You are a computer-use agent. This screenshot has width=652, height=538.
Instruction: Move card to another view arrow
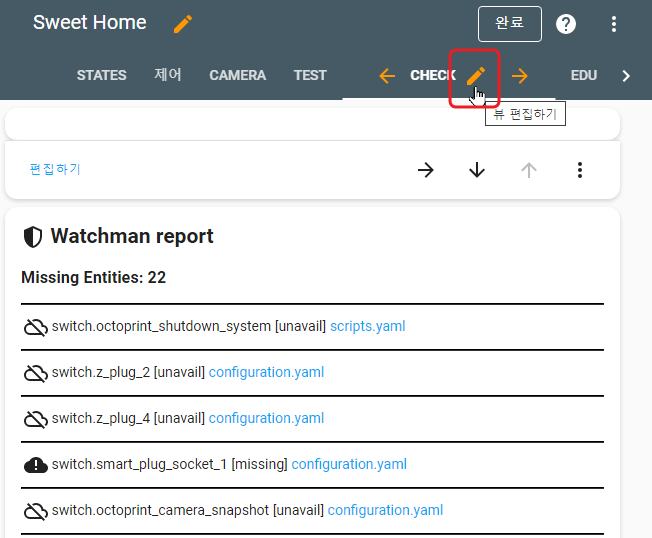point(425,170)
